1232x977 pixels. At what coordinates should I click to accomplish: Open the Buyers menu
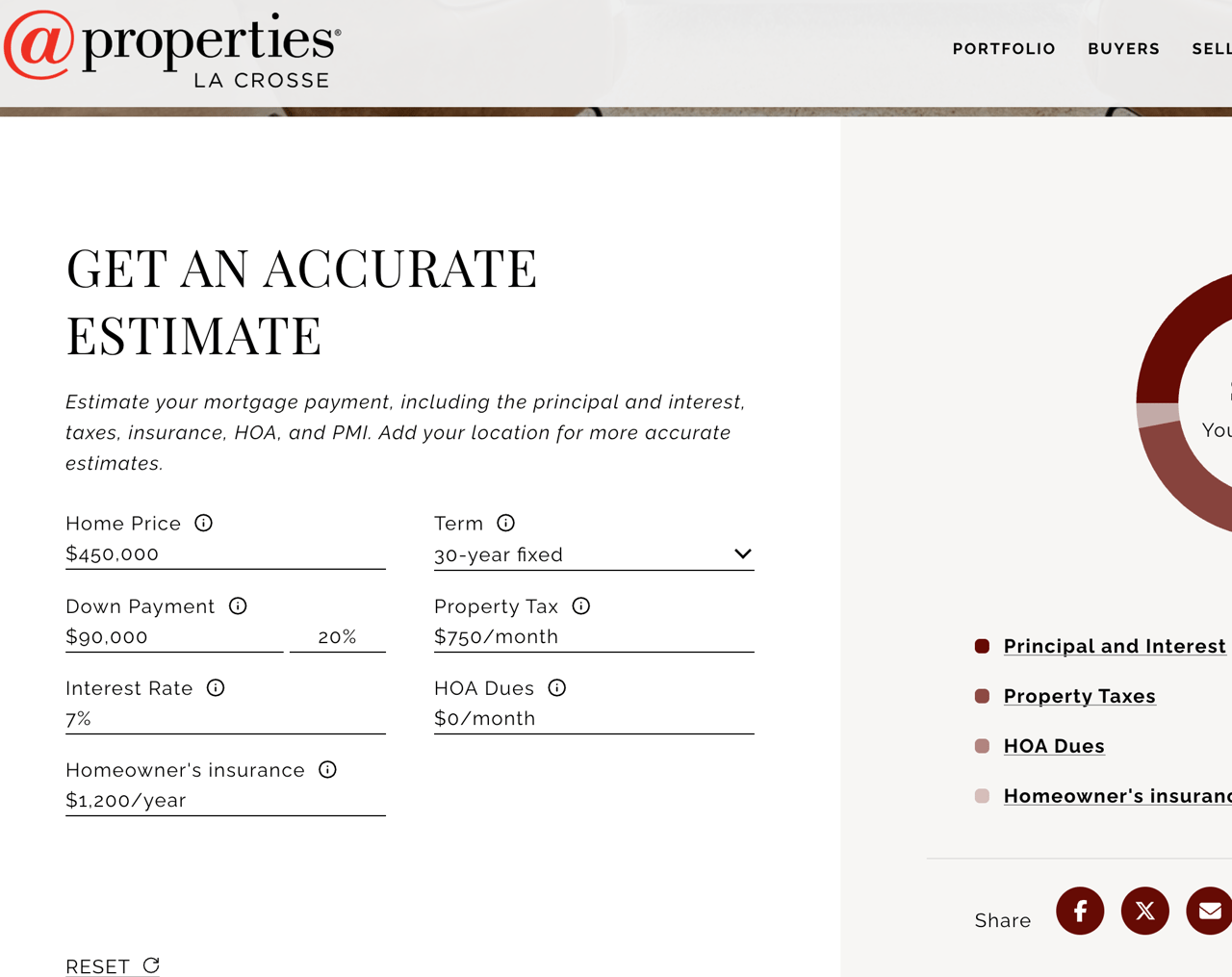(1123, 49)
